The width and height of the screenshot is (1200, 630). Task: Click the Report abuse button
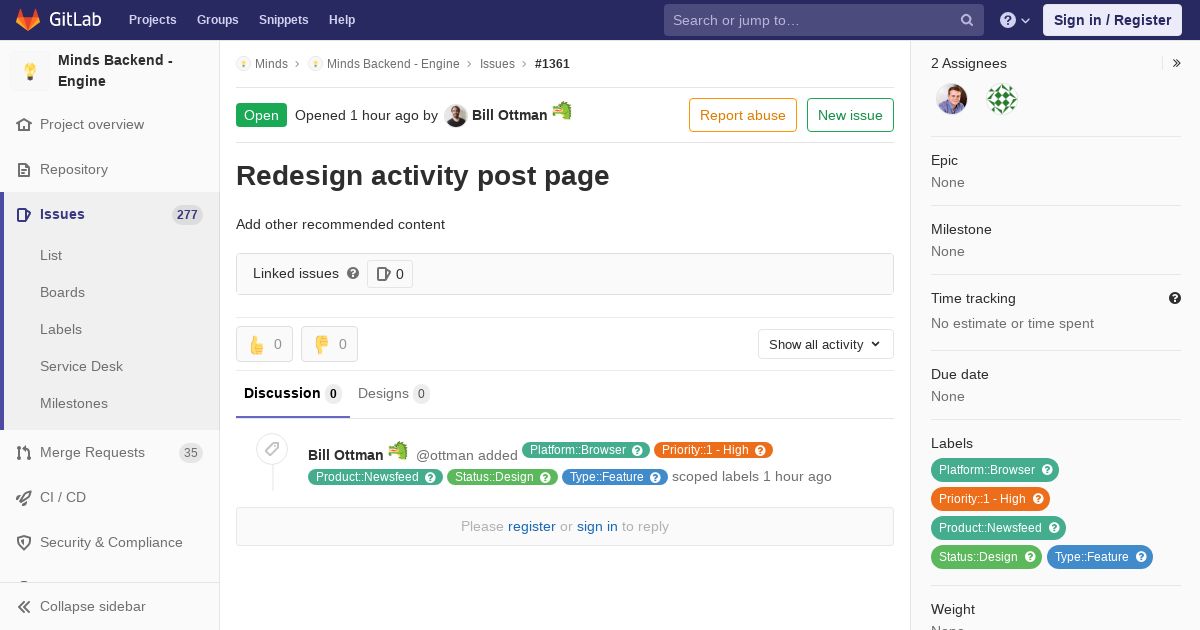point(743,115)
